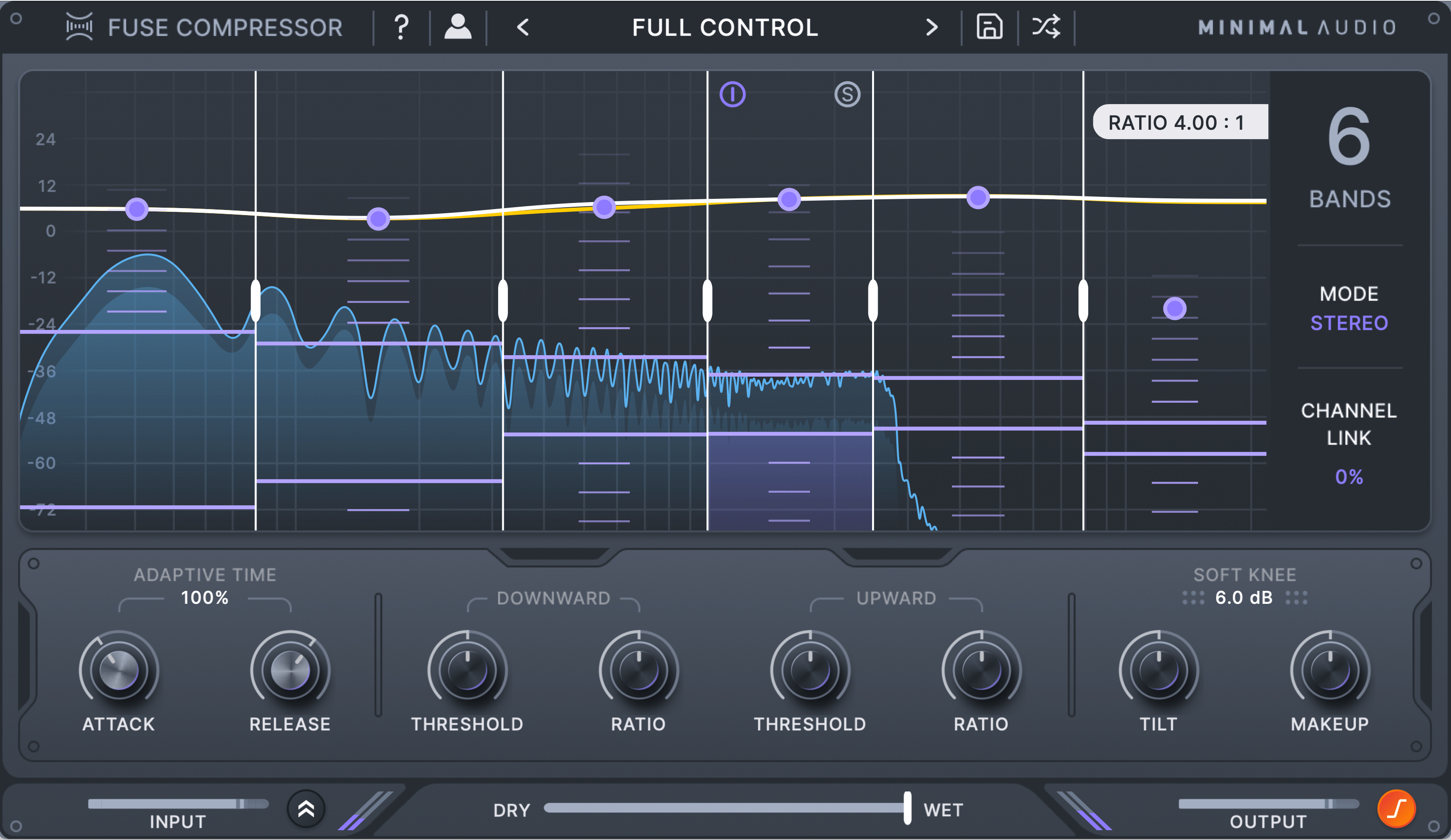
Task: Click the user account icon
Action: 458,27
